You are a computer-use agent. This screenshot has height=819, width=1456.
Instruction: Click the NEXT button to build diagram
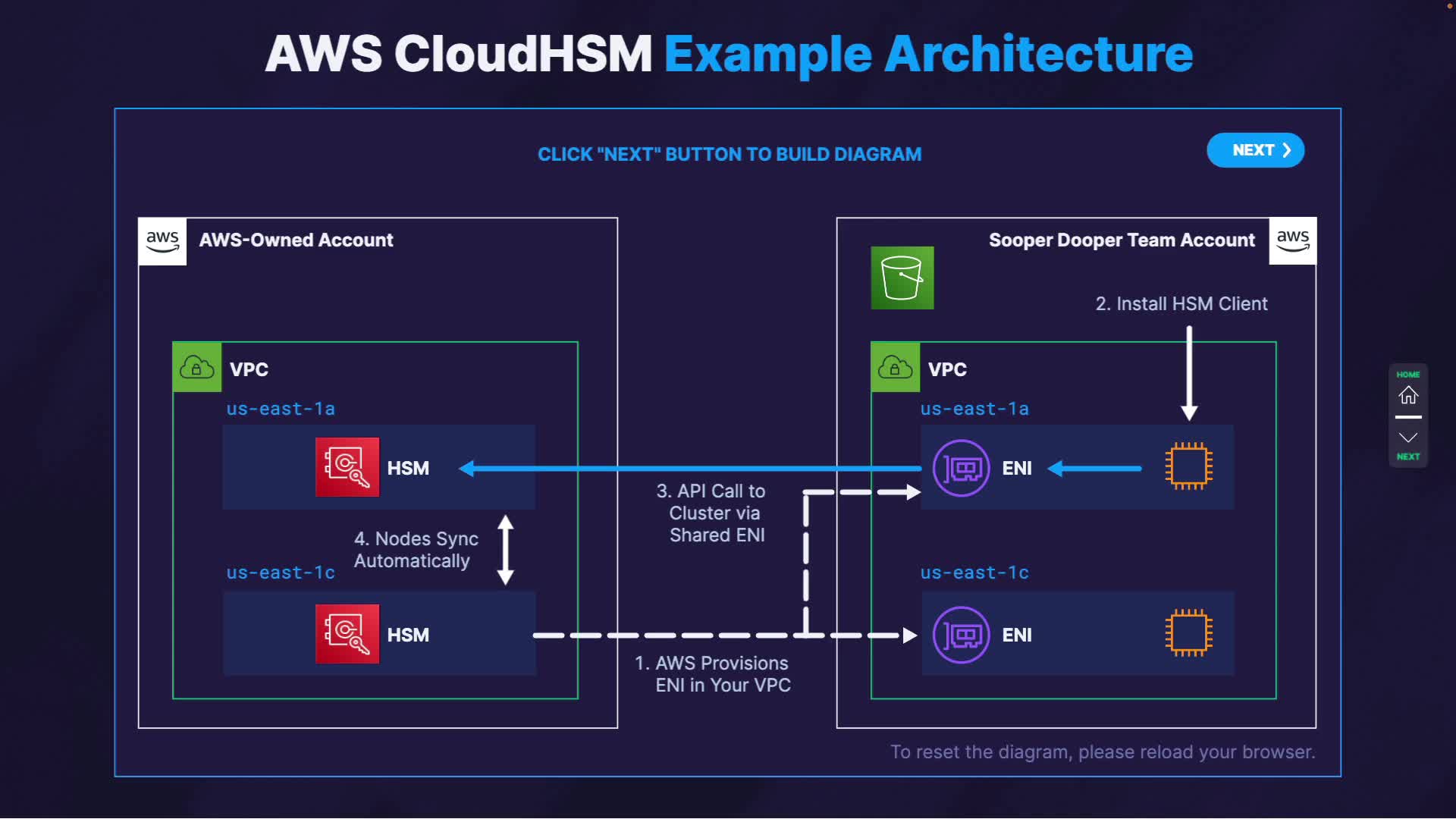tap(1255, 150)
